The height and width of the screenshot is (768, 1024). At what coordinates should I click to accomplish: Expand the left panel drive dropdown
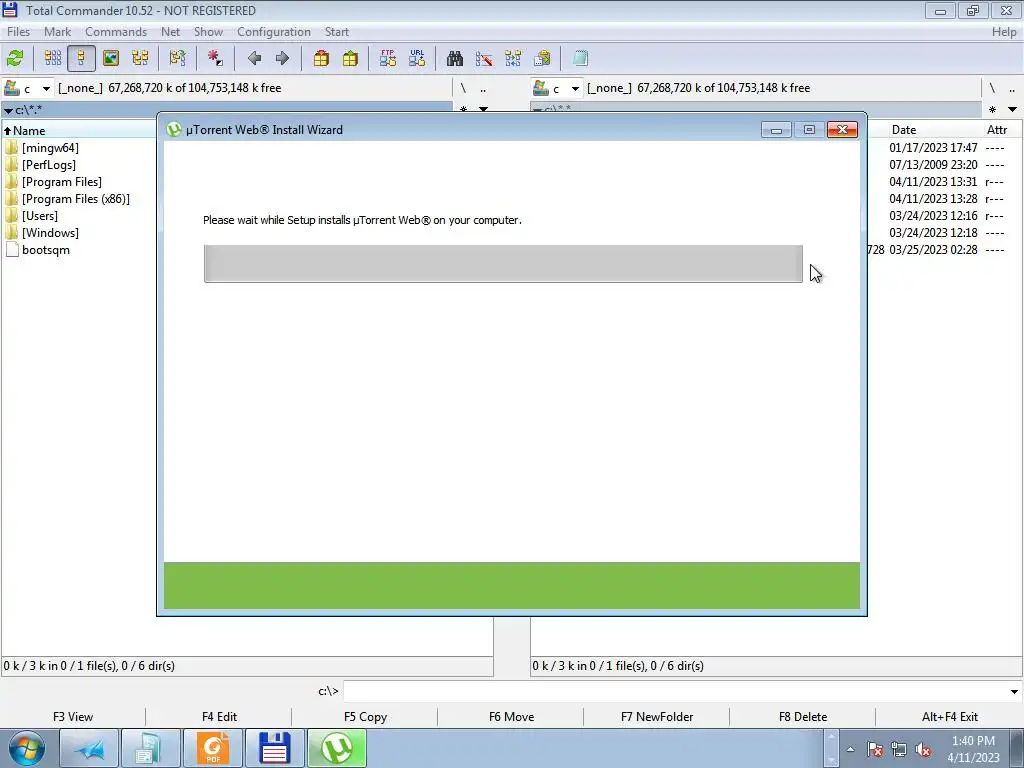[x=46, y=88]
